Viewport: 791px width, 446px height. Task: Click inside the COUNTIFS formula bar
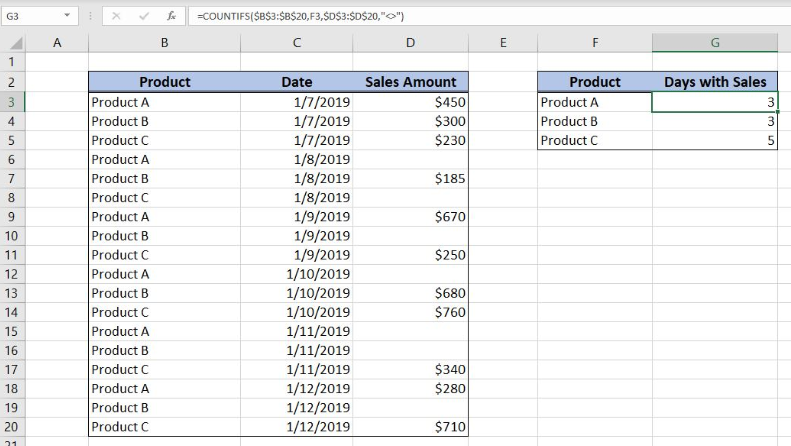tap(489, 16)
